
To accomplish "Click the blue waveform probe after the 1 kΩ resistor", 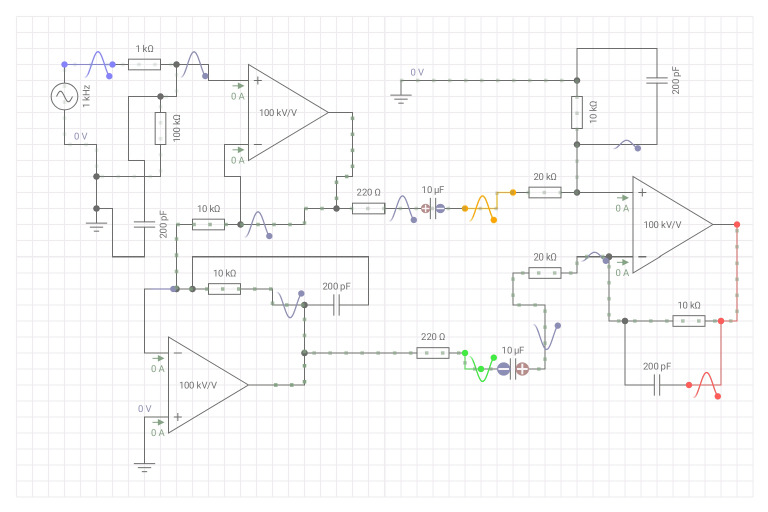I will click(x=194, y=64).
